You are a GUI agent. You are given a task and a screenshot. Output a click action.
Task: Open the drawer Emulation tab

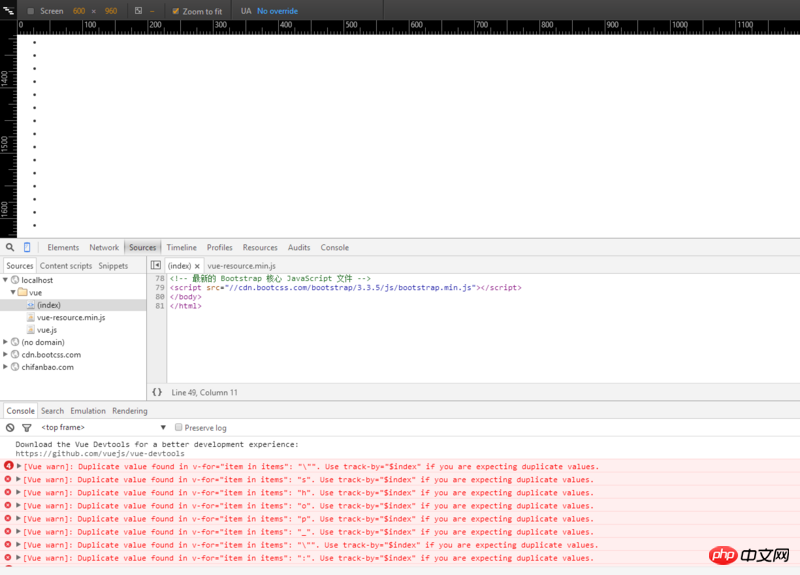pyautogui.click(x=88, y=411)
